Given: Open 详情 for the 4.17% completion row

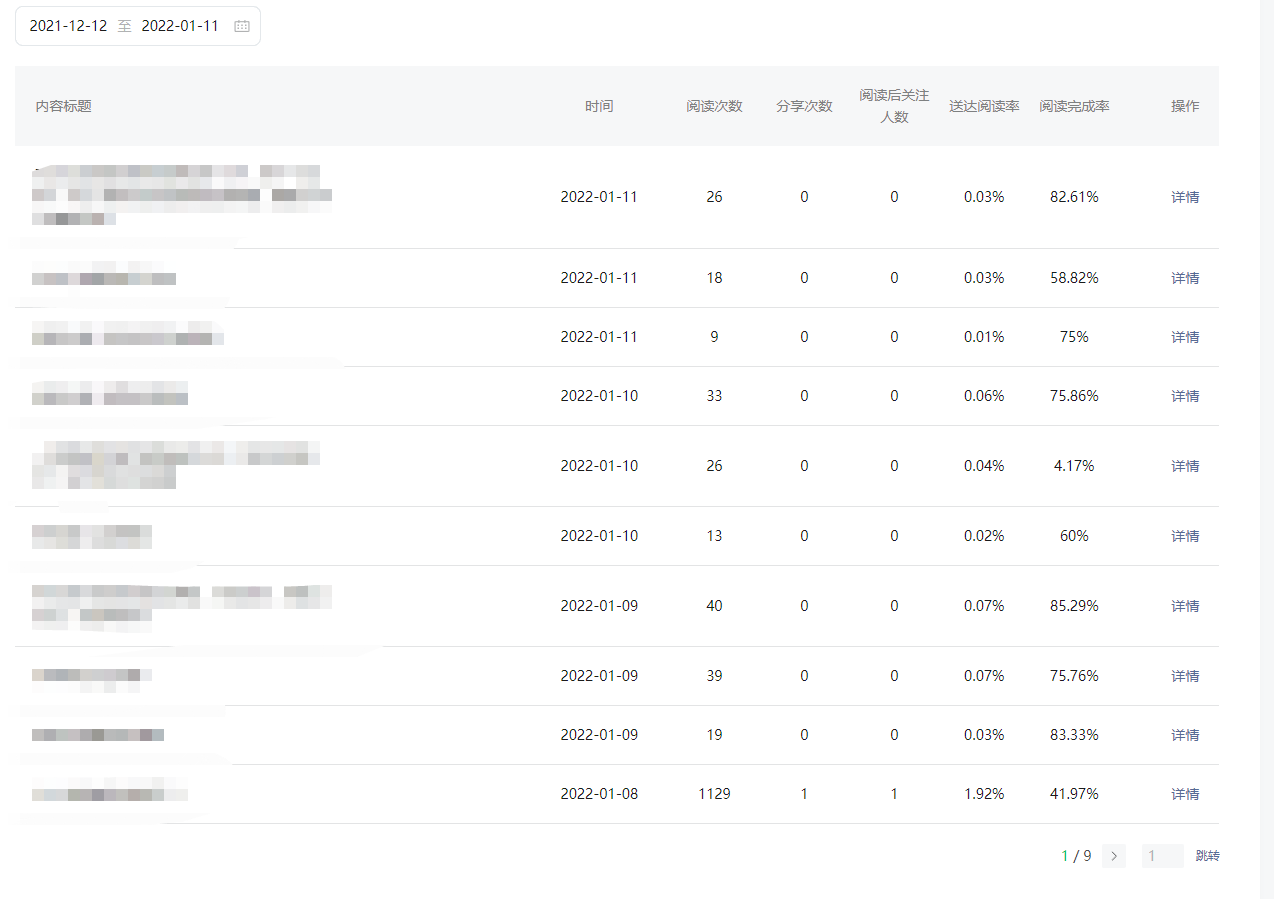Looking at the screenshot, I should coord(1185,466).
